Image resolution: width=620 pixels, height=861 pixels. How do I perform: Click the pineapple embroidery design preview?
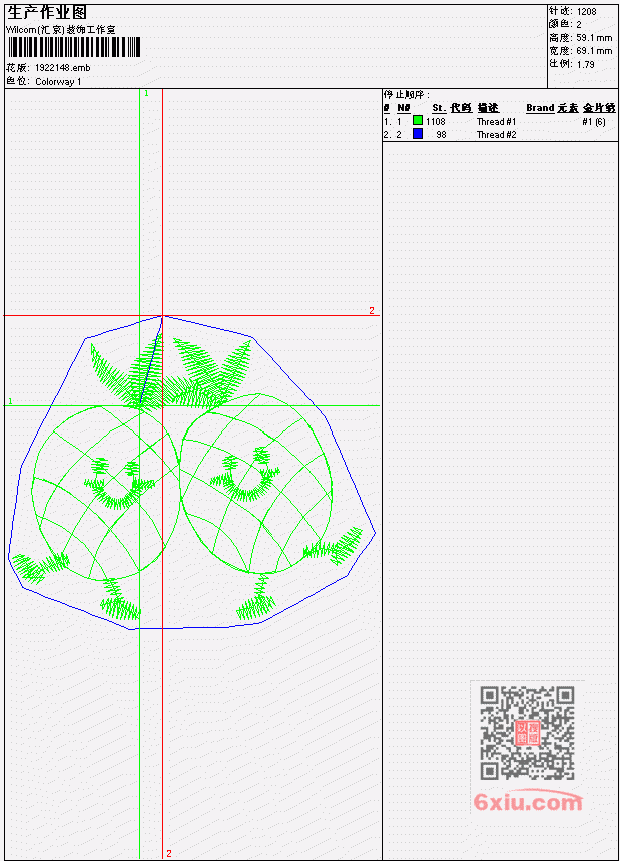pyautogui.click(x=192, y=472)
